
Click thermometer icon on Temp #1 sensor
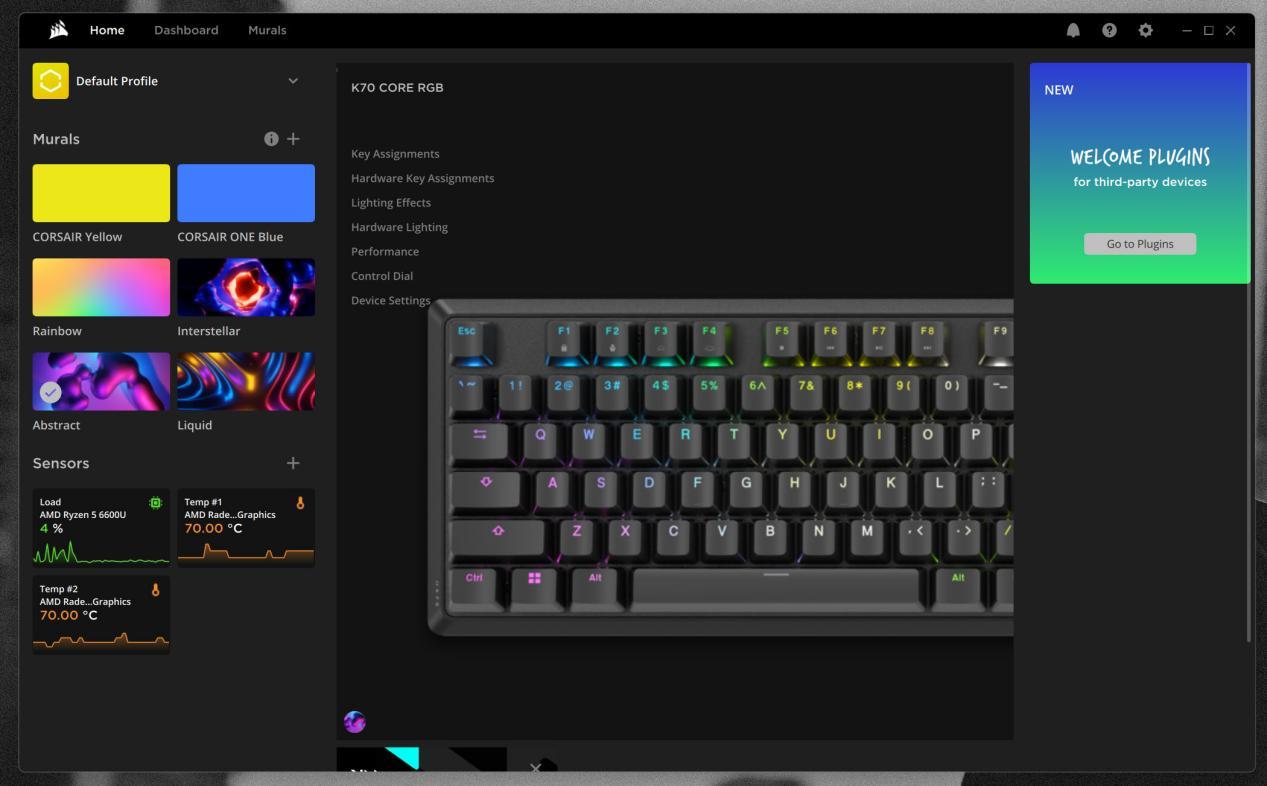[x=300, y=503]
